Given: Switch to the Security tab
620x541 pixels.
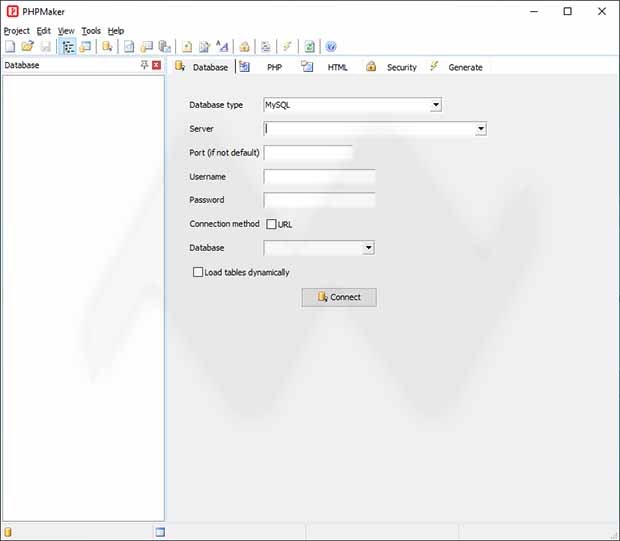Looking at the screenshot, I should [x=391, y=67].
